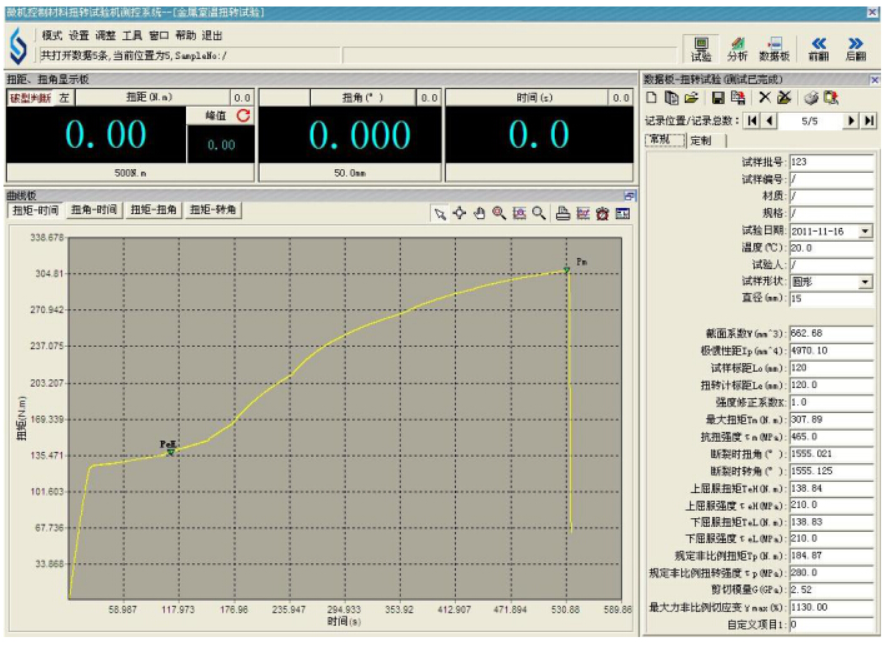Click the 试样批号 field containing 123
886x645 pixels.
[x=831, y=162]
